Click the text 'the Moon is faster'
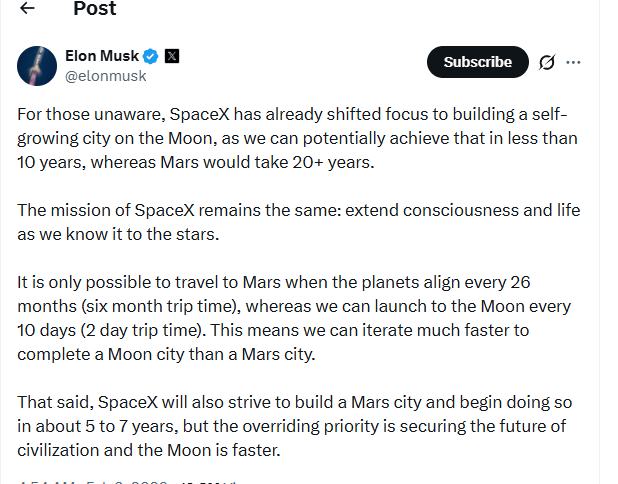 click(x=212, y=450)
